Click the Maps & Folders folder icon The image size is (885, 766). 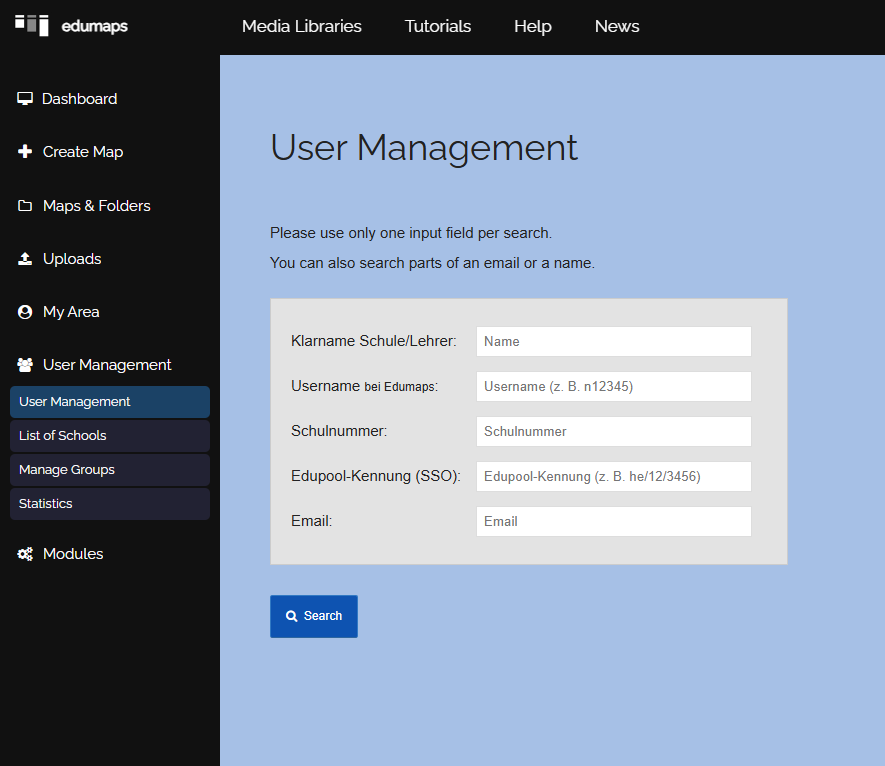coord(25,205)
